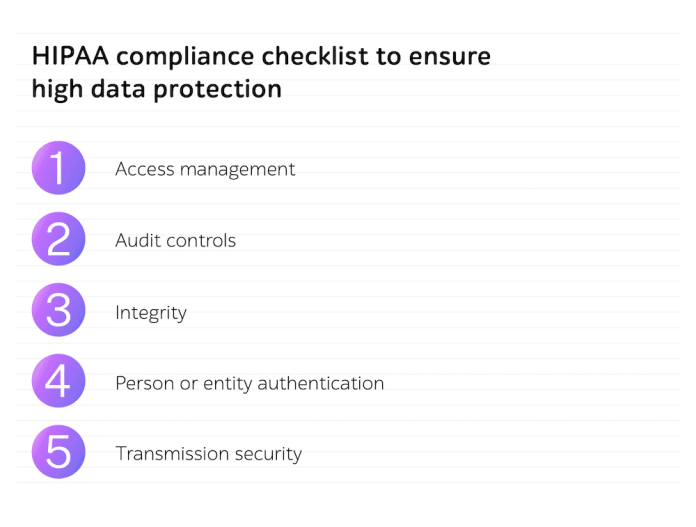Select the word protection in the title
This screenshot has width=696, height=527.
(218, 90)
